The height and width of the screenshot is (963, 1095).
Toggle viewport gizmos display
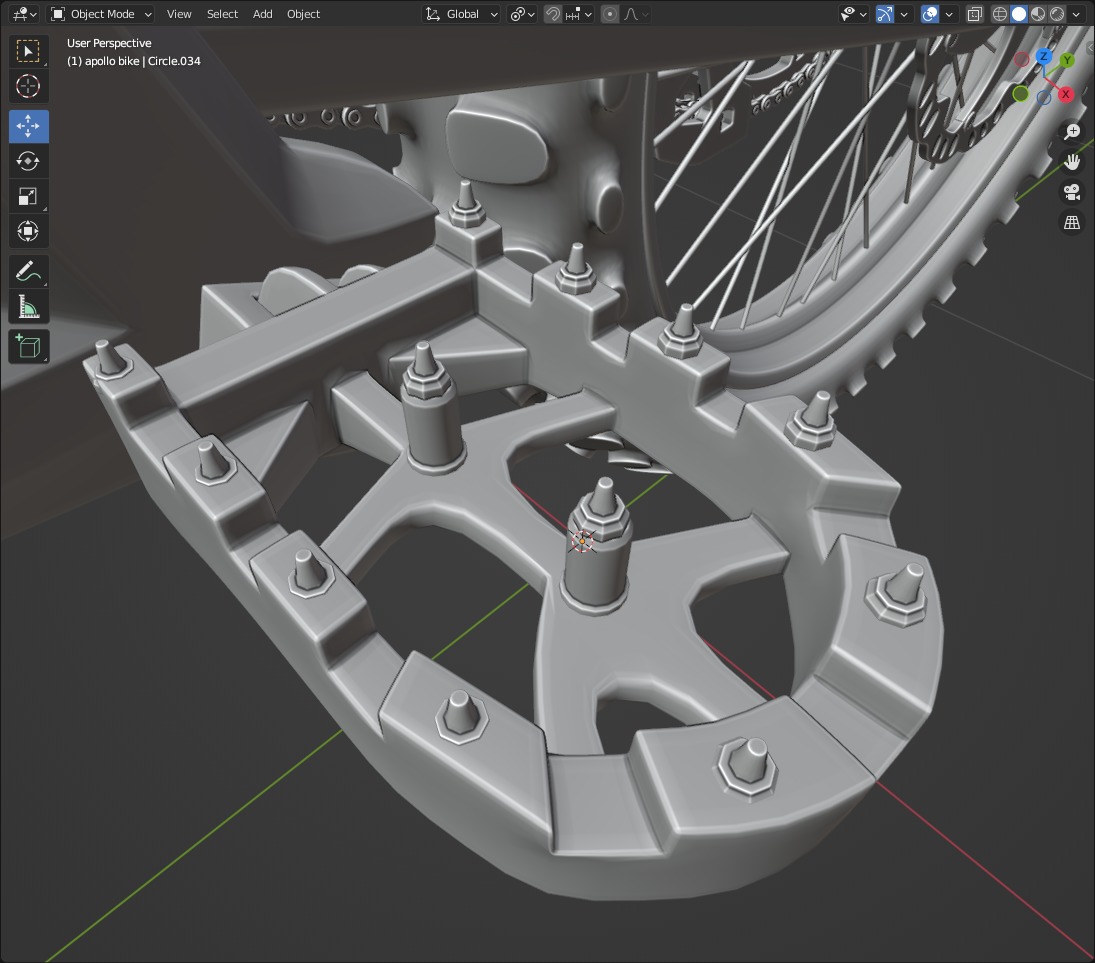885,14
